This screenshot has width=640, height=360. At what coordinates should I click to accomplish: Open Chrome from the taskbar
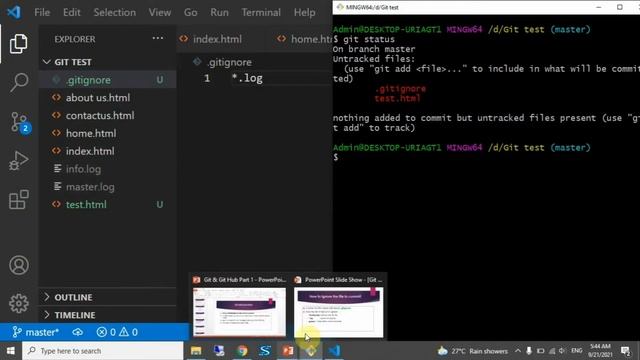click(x=242, y=351)
